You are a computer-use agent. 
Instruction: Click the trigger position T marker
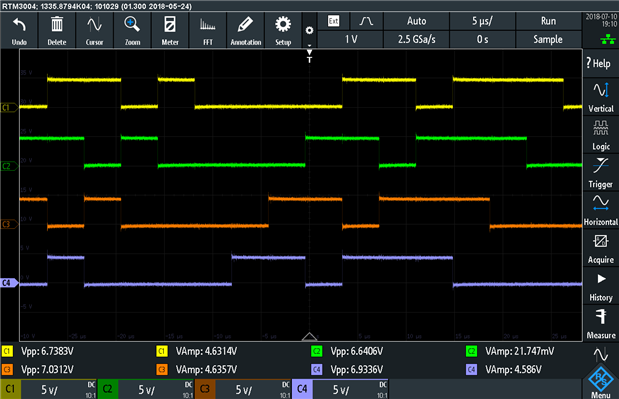(310, 56)
